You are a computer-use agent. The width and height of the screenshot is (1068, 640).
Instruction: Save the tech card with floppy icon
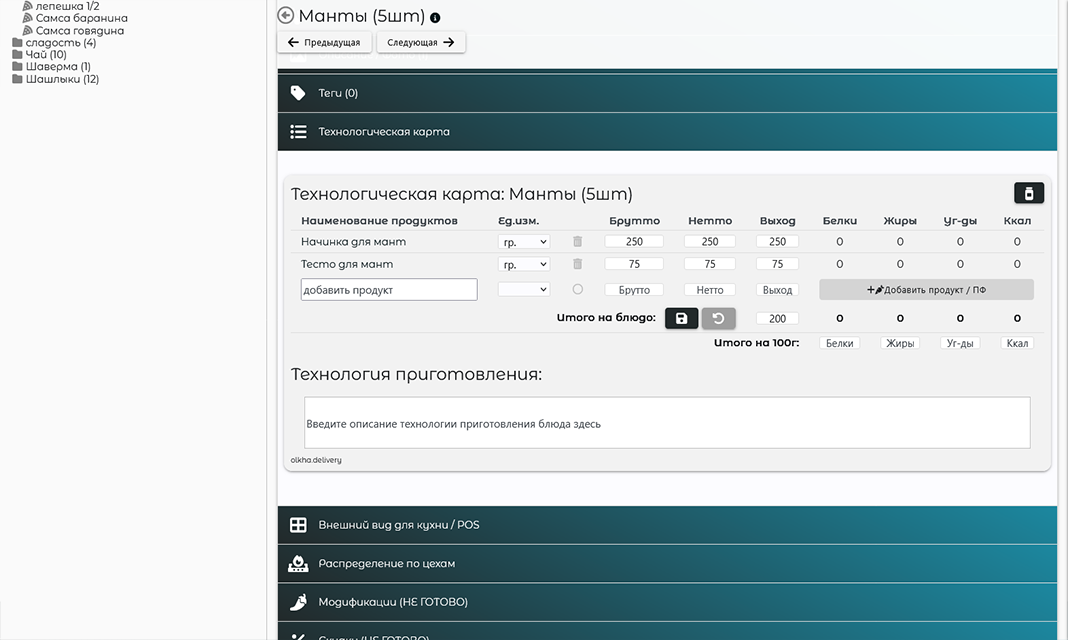click(681, 318)
